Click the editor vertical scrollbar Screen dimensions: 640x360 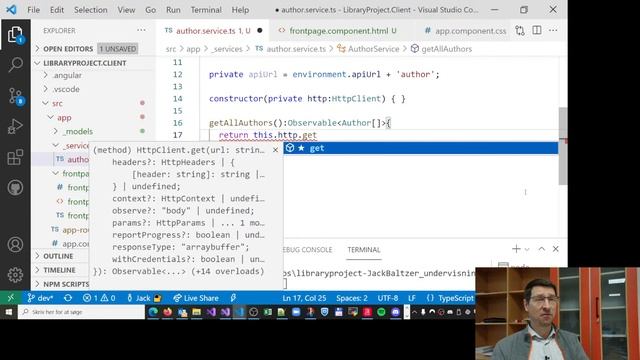tap(563, 146)
